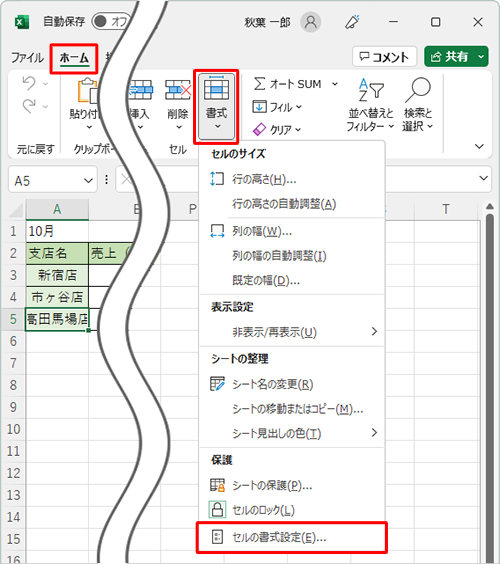The height and width of the screenshot is (564, 500).
Task: Select row 5 header
Action: 13,319
